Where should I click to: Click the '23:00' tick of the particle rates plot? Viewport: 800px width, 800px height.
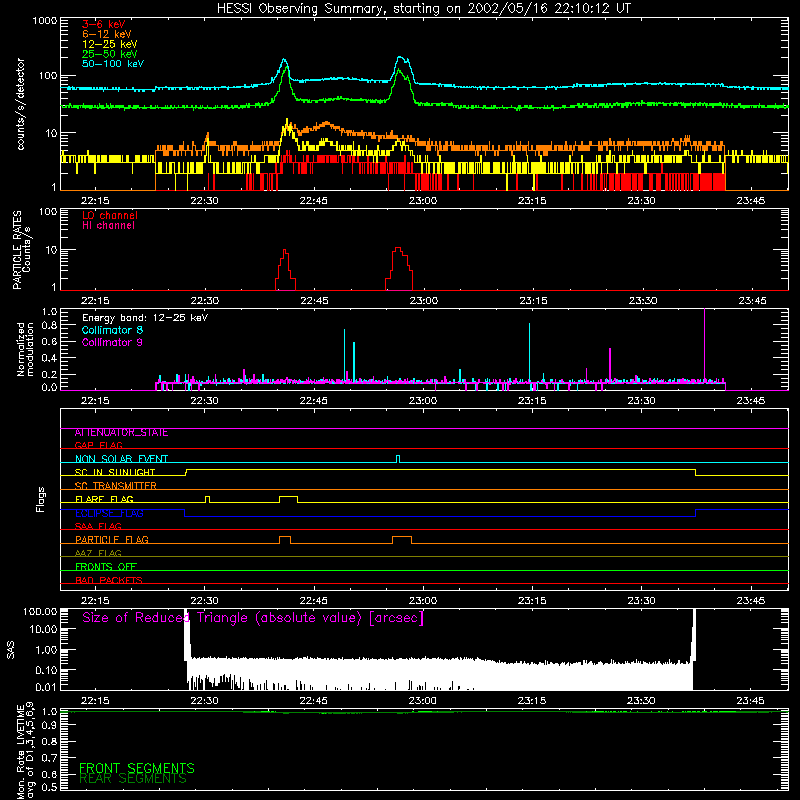click(x=423, y=301)
